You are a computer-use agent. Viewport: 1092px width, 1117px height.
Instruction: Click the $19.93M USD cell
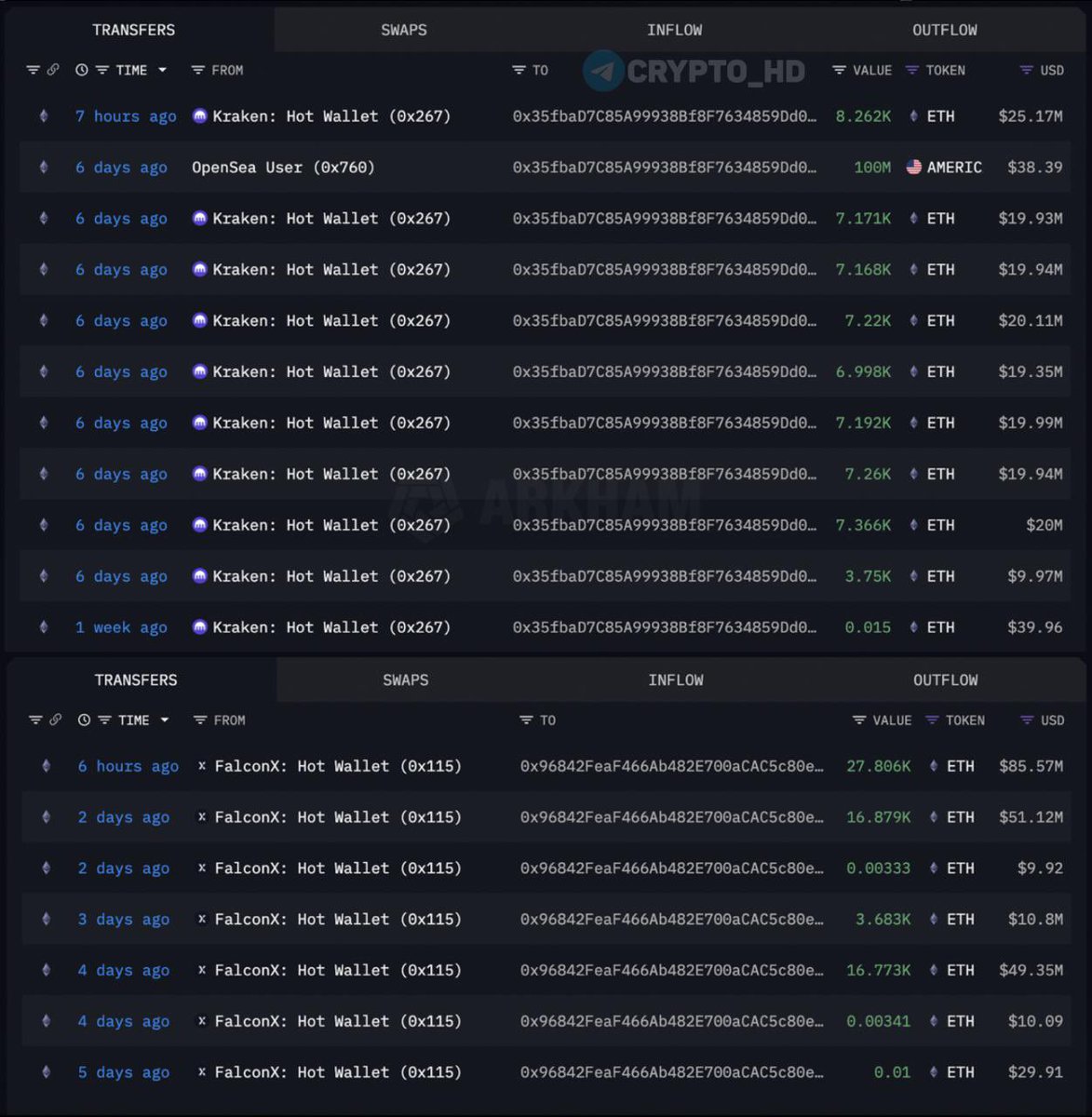pyautogui.click(x=1031, y=219)
